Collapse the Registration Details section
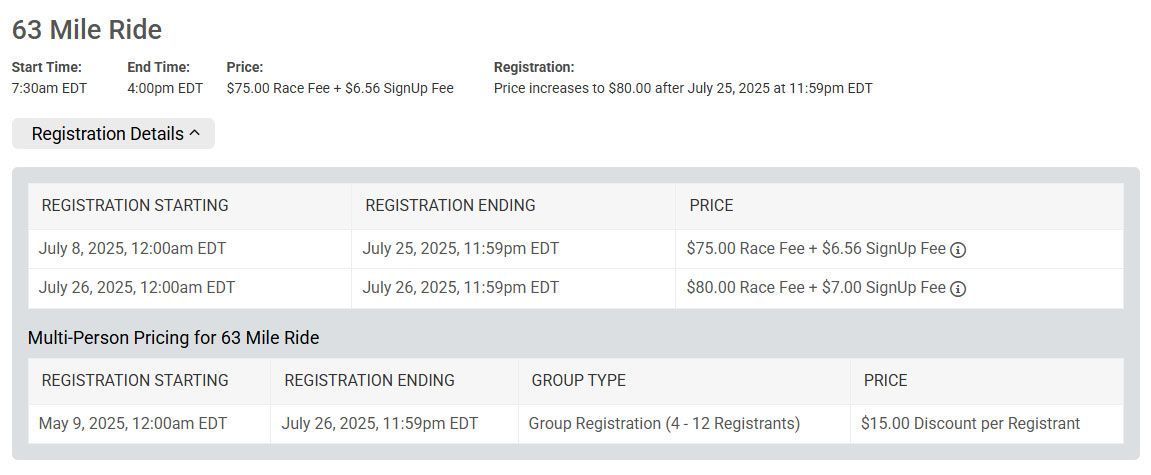 click(113, 134)
